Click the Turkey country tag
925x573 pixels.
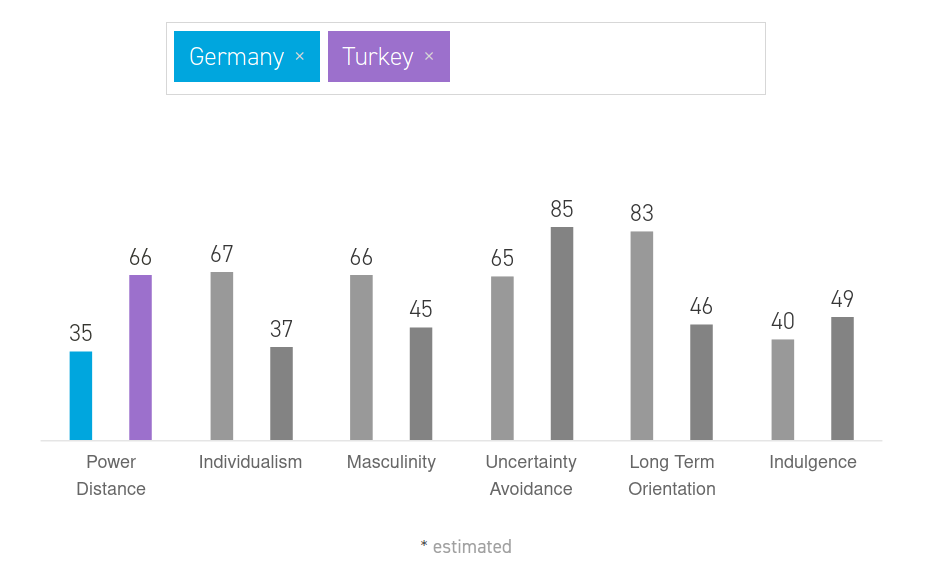[389, 57]
